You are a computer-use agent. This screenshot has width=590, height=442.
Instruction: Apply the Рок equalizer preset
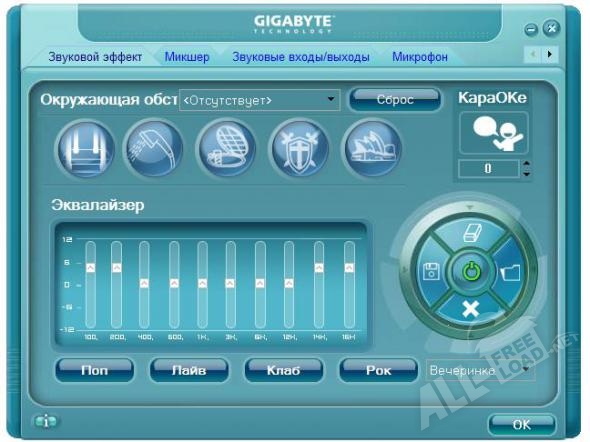pyautogui.click(x=378, y=370)
